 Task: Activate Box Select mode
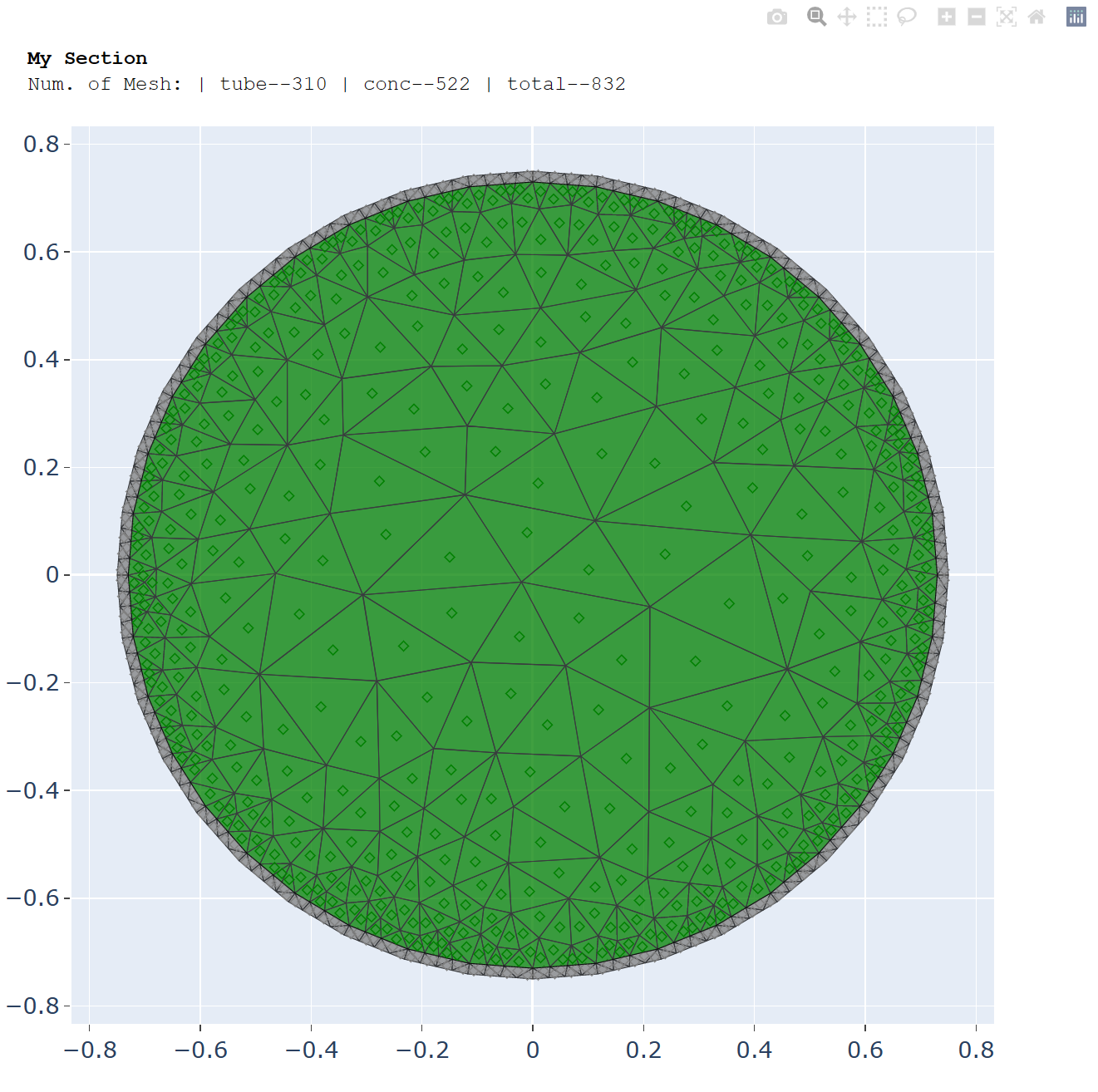click(x=876, y=17)
